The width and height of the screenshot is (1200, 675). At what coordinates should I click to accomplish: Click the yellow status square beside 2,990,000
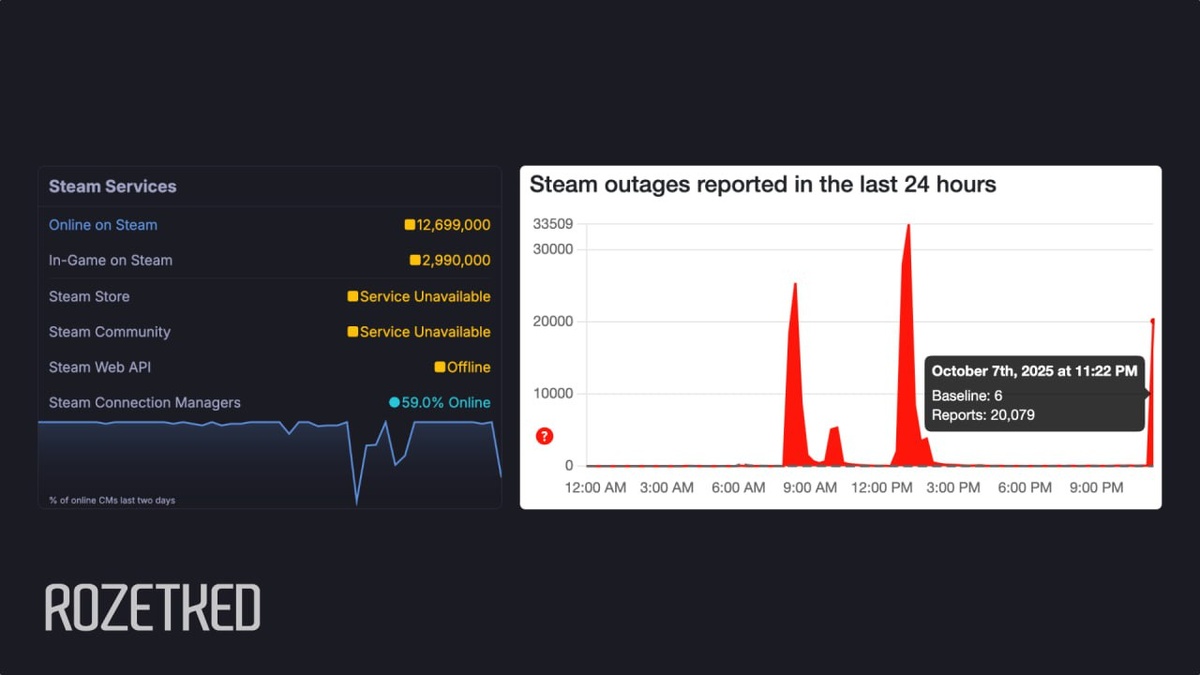click(x=415, y=260)
